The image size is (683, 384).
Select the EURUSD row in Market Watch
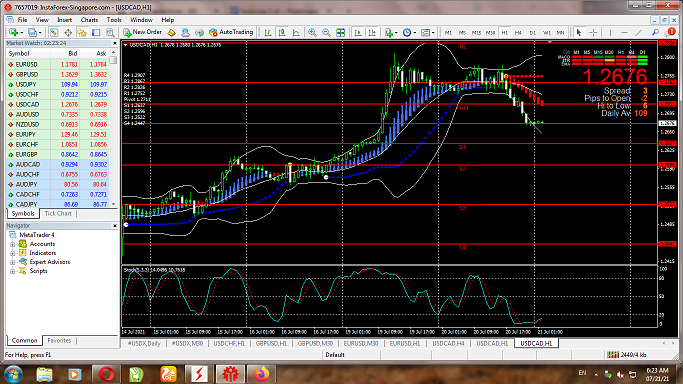(x=57, y=64)
